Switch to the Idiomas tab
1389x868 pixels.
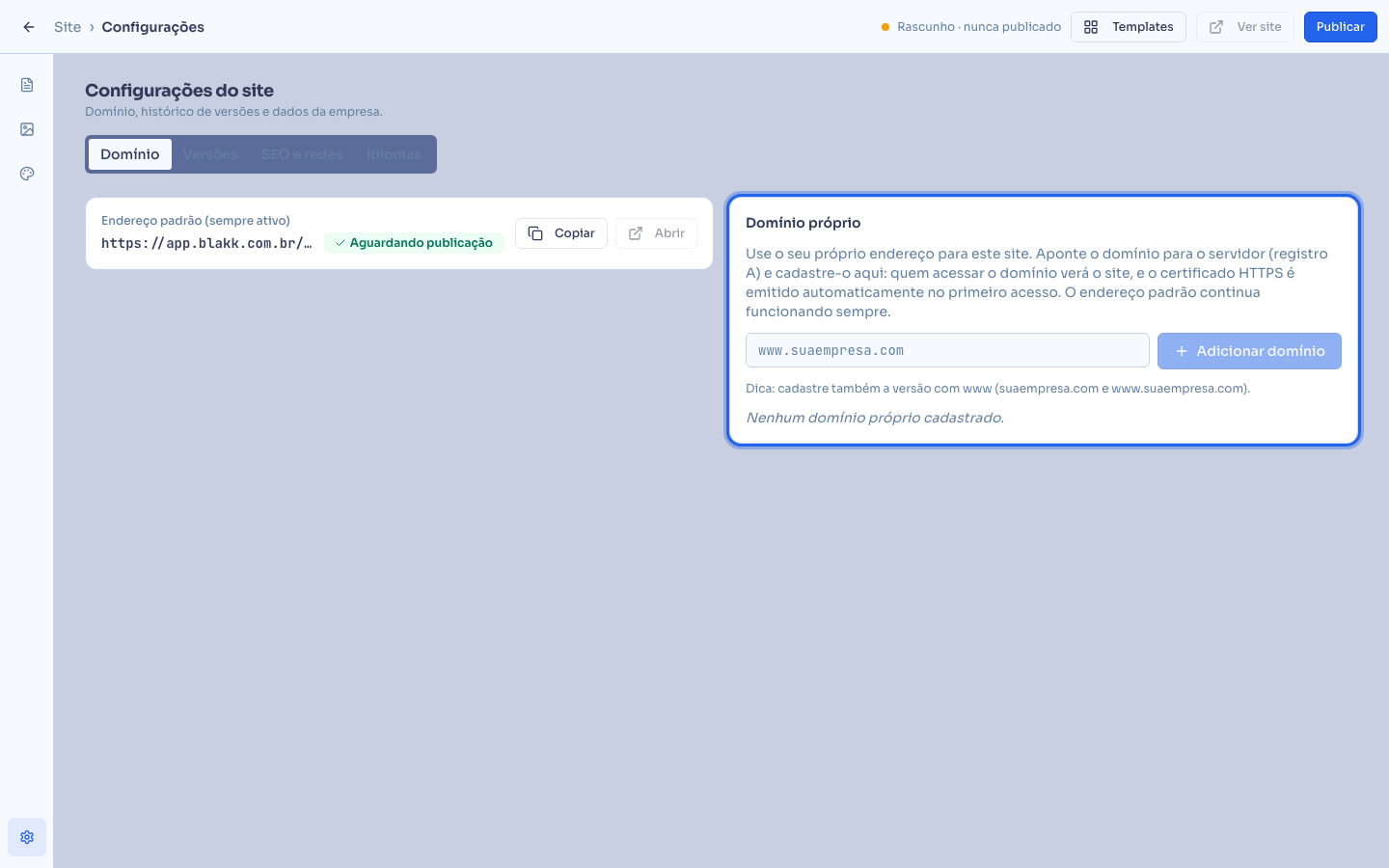point(394,154)
